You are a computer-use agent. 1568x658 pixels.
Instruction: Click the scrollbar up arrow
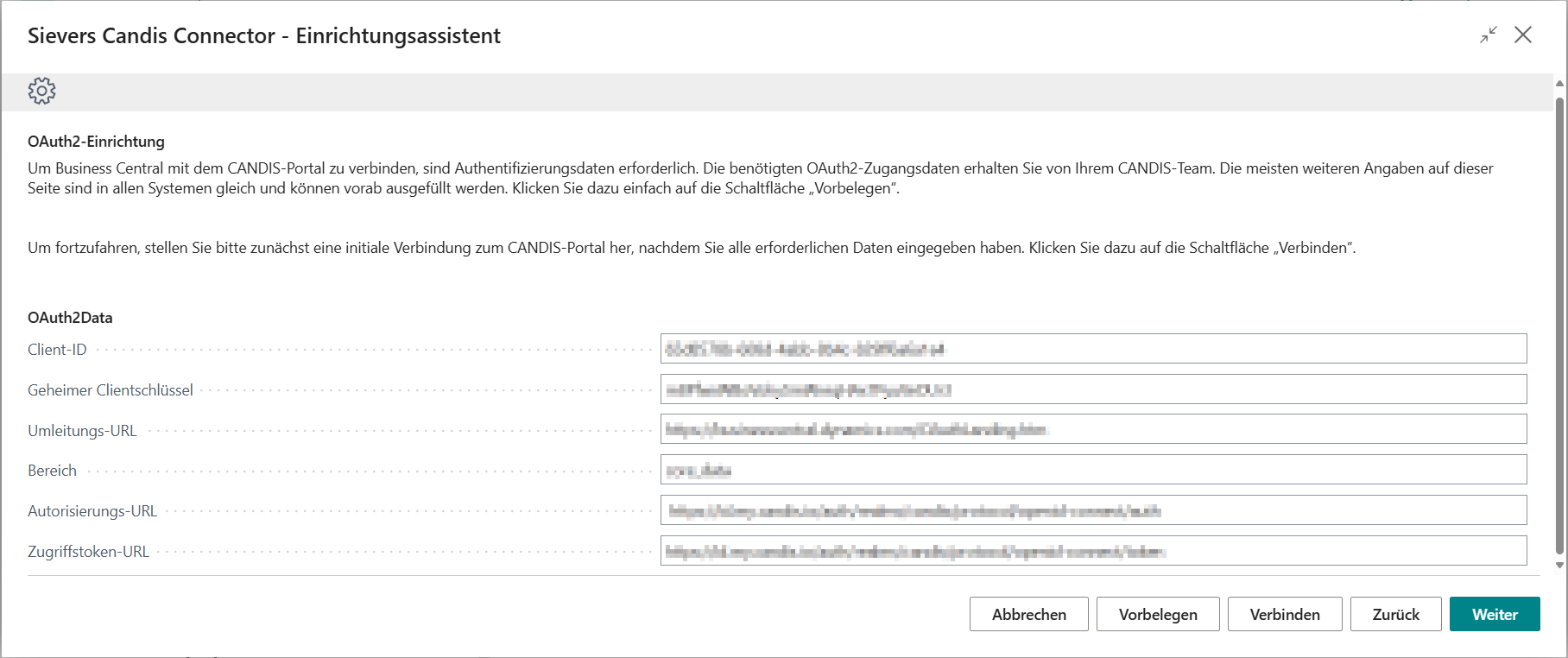[x=1559, y=84]
